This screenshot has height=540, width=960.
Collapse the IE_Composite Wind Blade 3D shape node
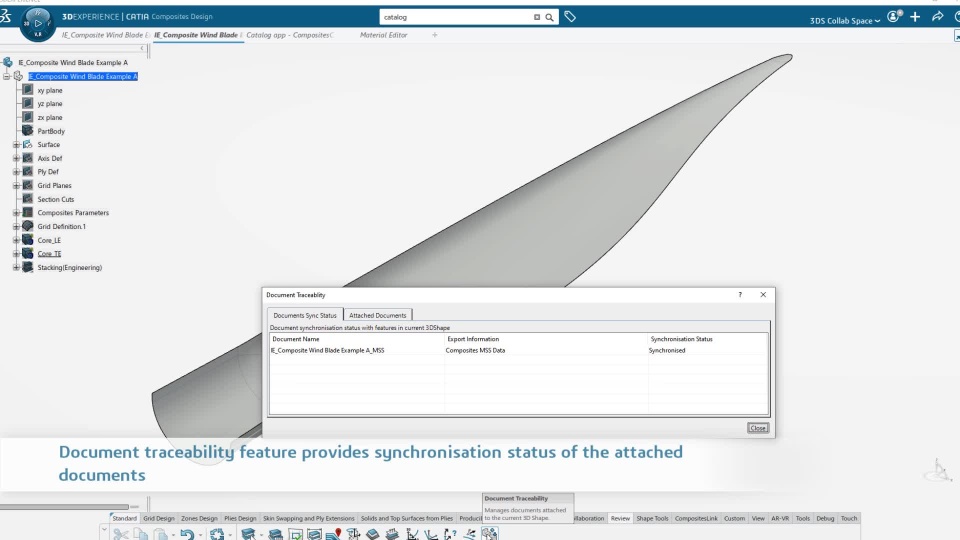(x=6, y=77)
